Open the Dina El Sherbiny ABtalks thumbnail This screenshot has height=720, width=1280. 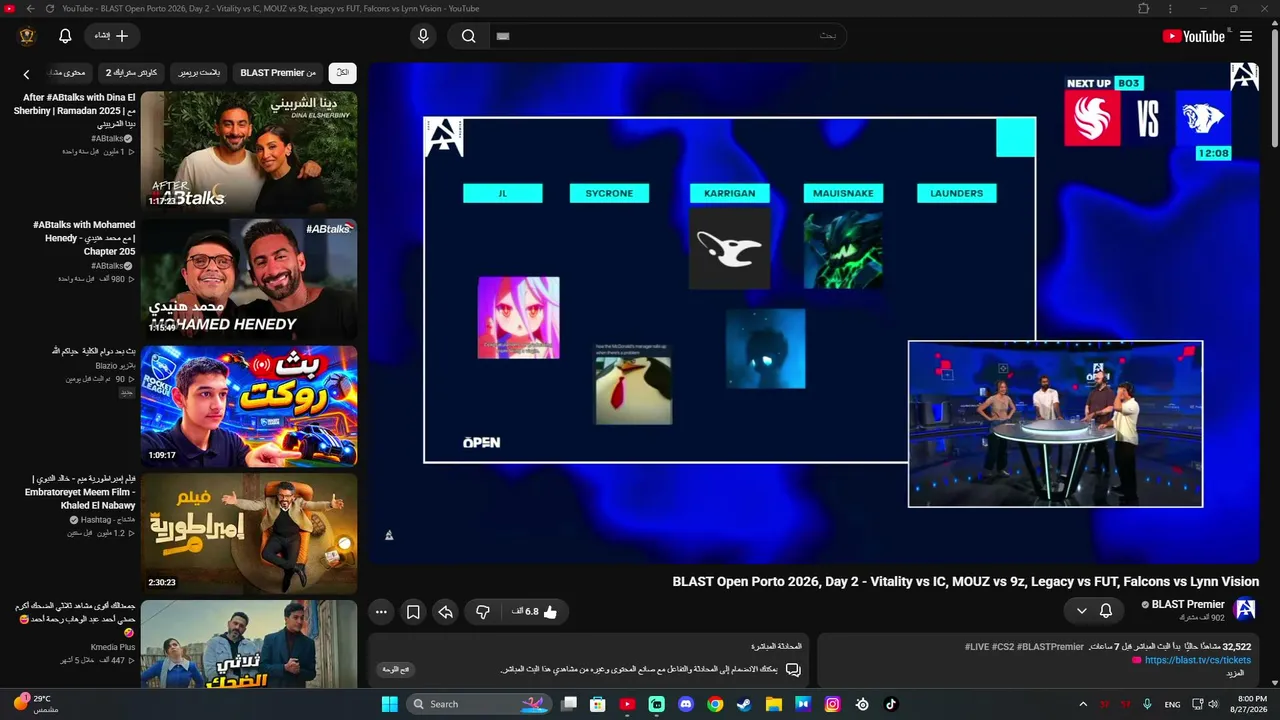tap(249, 151)
